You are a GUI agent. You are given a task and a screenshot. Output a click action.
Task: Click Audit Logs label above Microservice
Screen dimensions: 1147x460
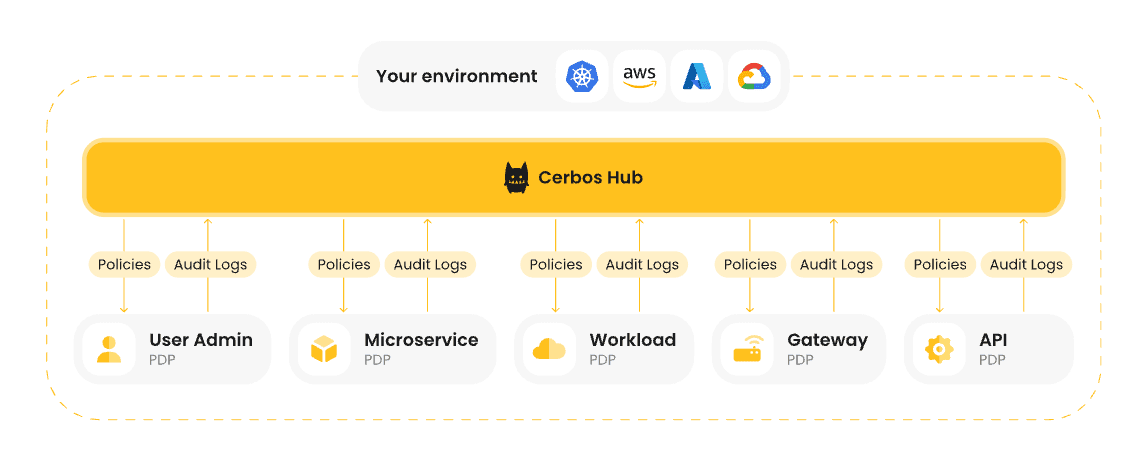click(x=430, y=265)
